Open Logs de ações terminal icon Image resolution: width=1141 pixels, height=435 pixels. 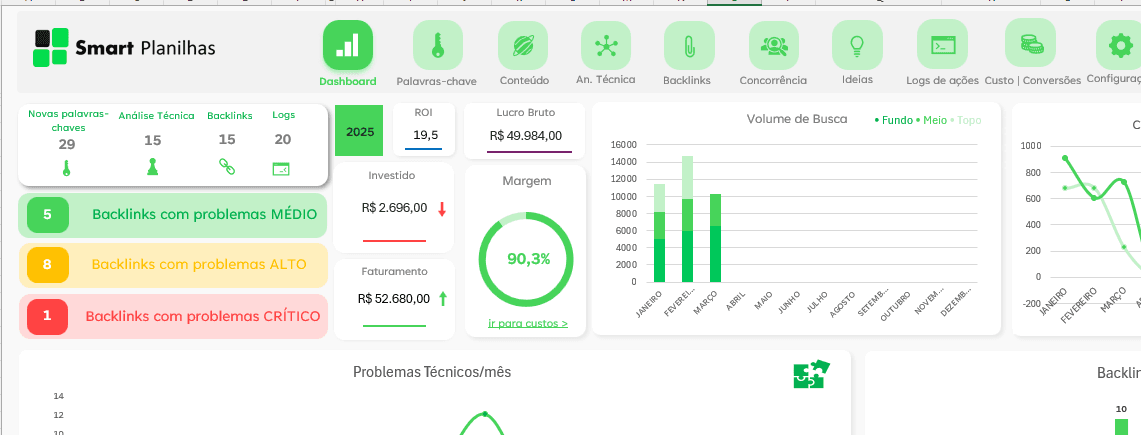[x=942, y=45]
